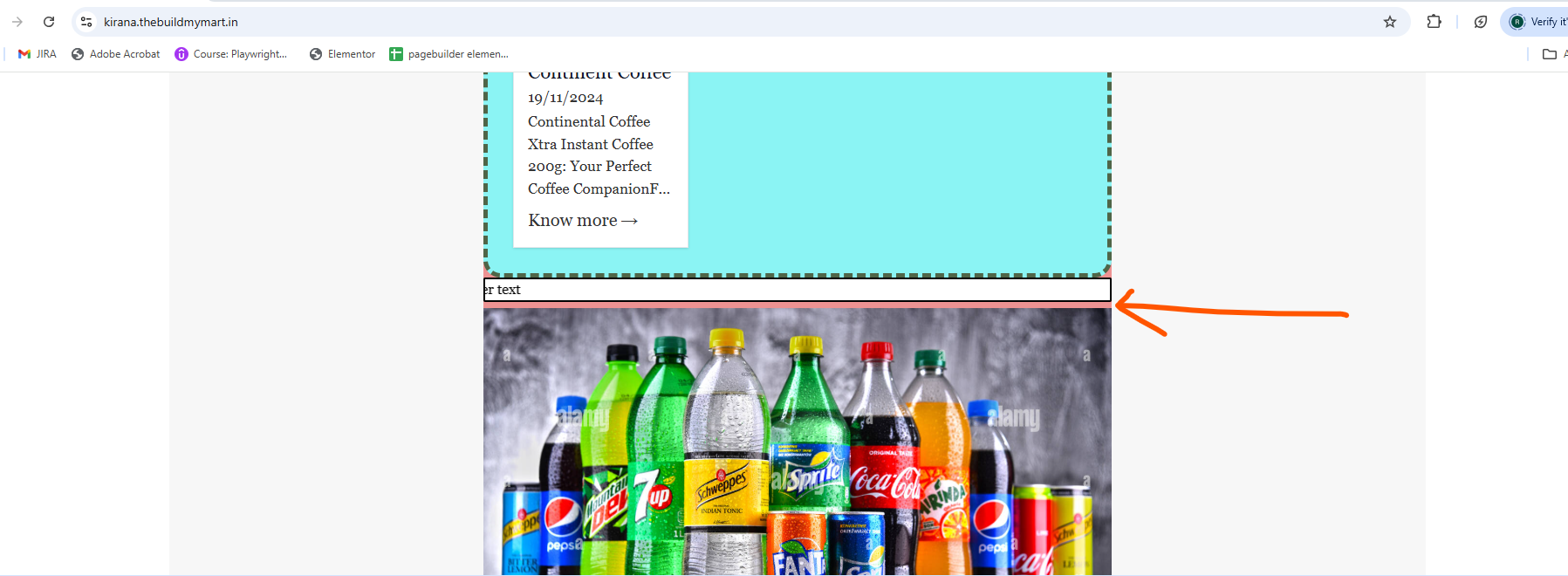This screenshot has width=1568, height=576.
Task: Open the Extensions puzzle icon
Action: click(1434, 22)
